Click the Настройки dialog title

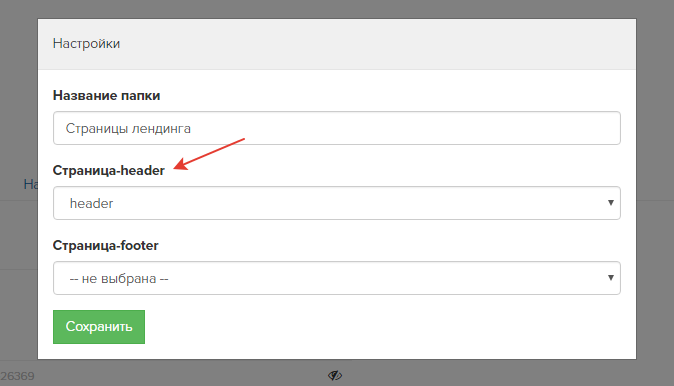[x=86, y=43]
